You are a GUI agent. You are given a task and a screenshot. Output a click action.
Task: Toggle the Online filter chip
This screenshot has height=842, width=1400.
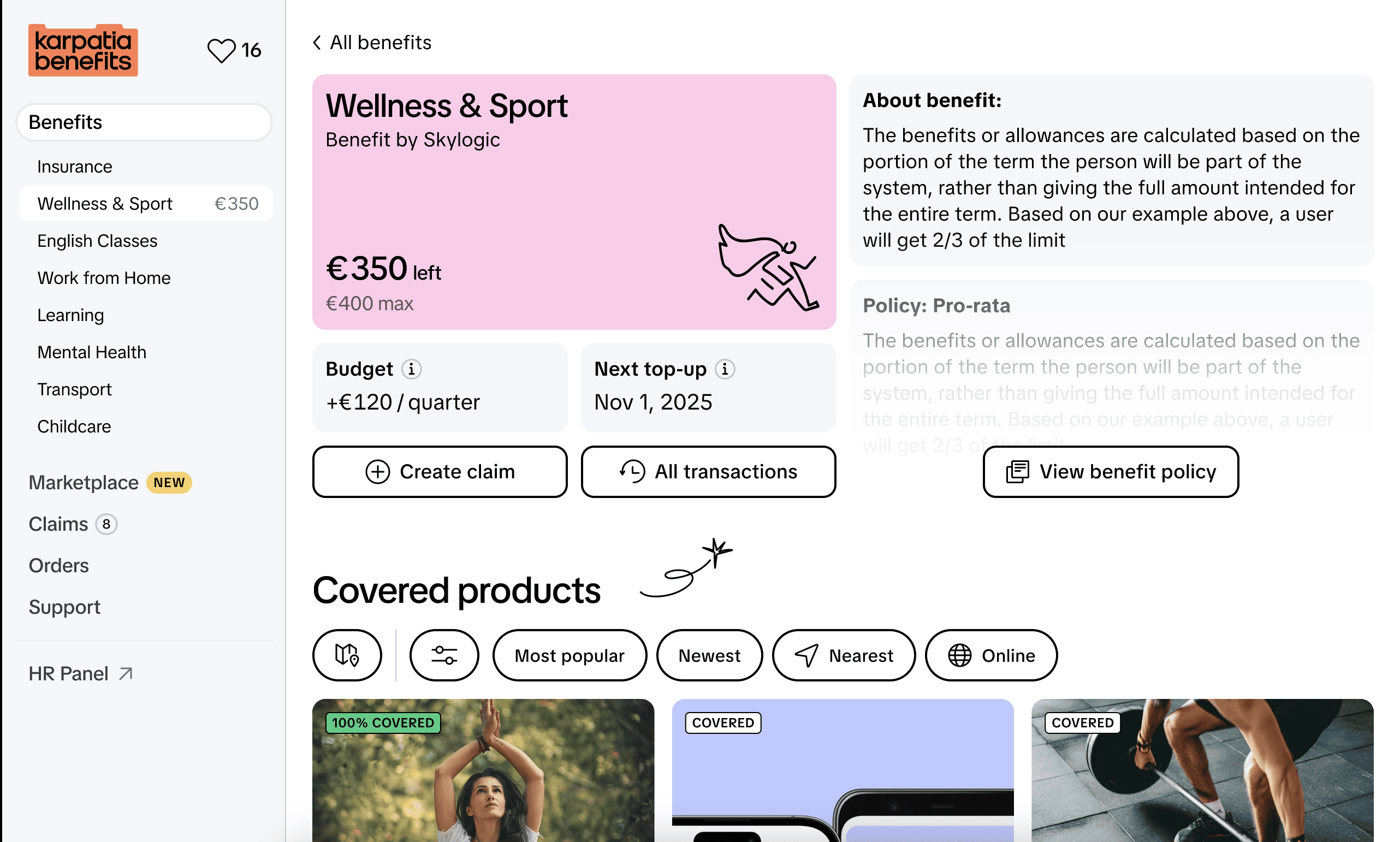click(x=991, y=655)
